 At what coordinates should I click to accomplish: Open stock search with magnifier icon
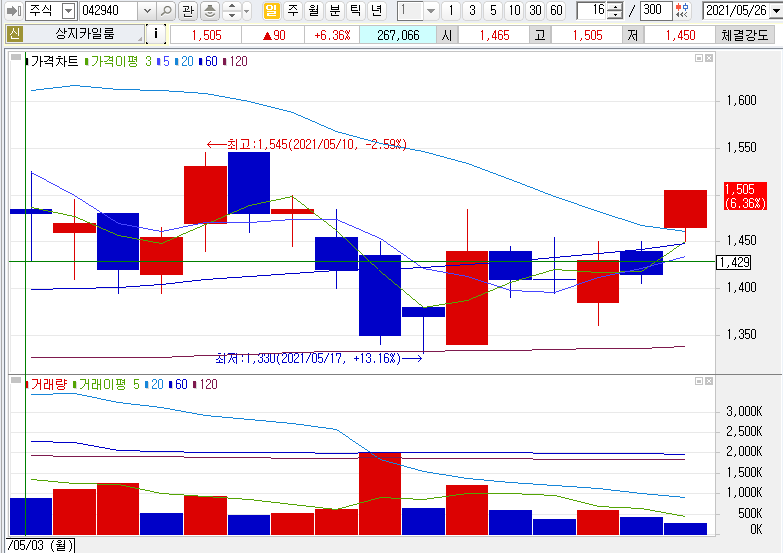[x=166, y=10]
